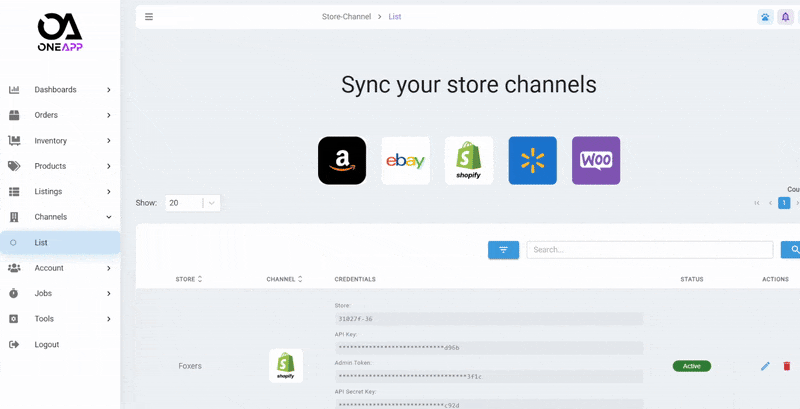Select the eBay channel logo
800x409 pixels.
(406, 160)
